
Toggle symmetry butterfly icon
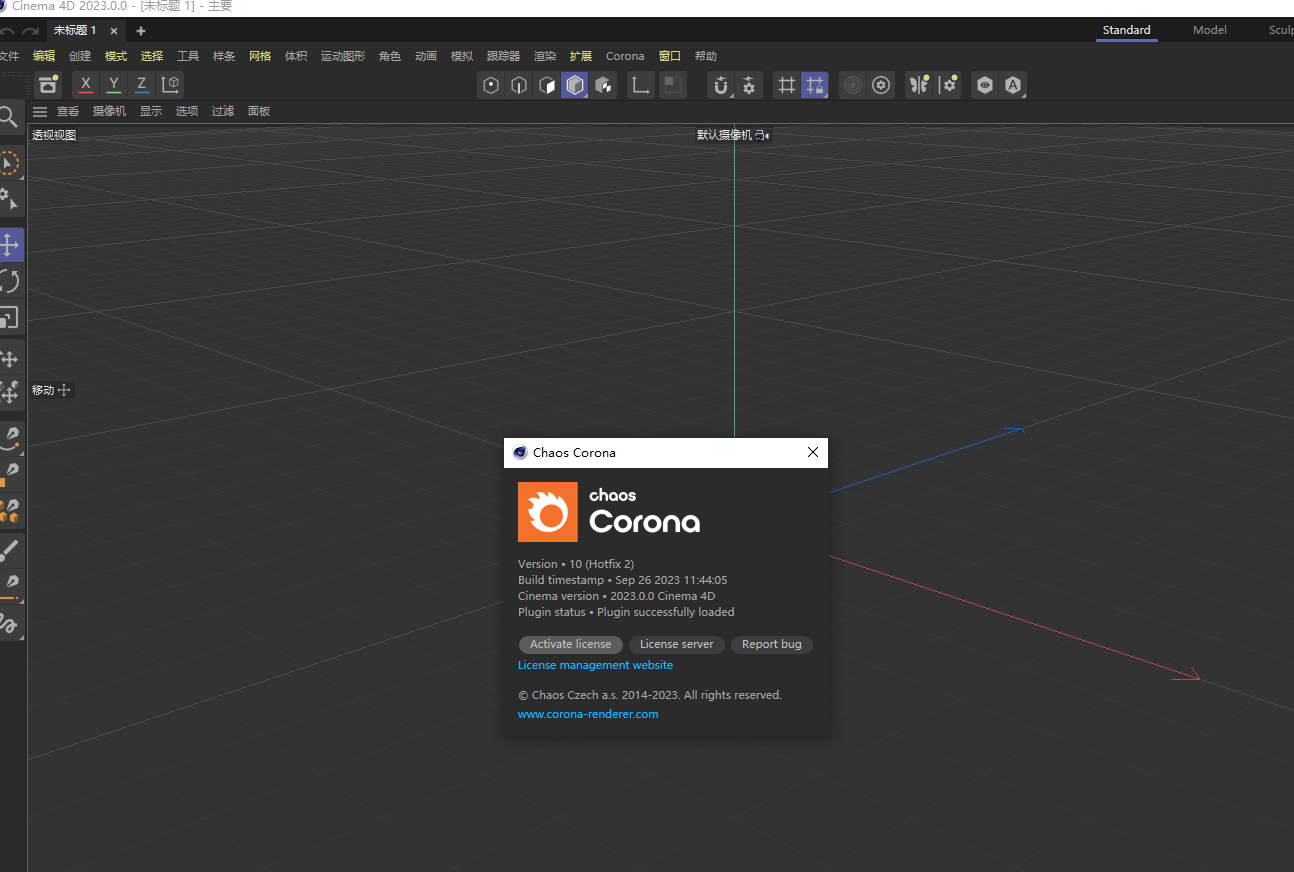coord(918,85)
